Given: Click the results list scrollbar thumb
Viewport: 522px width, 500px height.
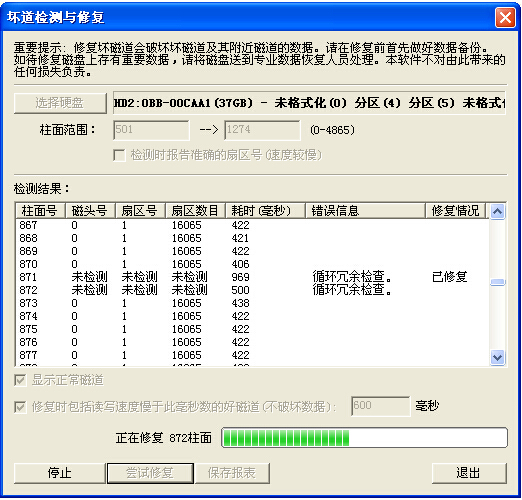Looking at the screenshot, I should pyautogui.click(x=498, y=282).
